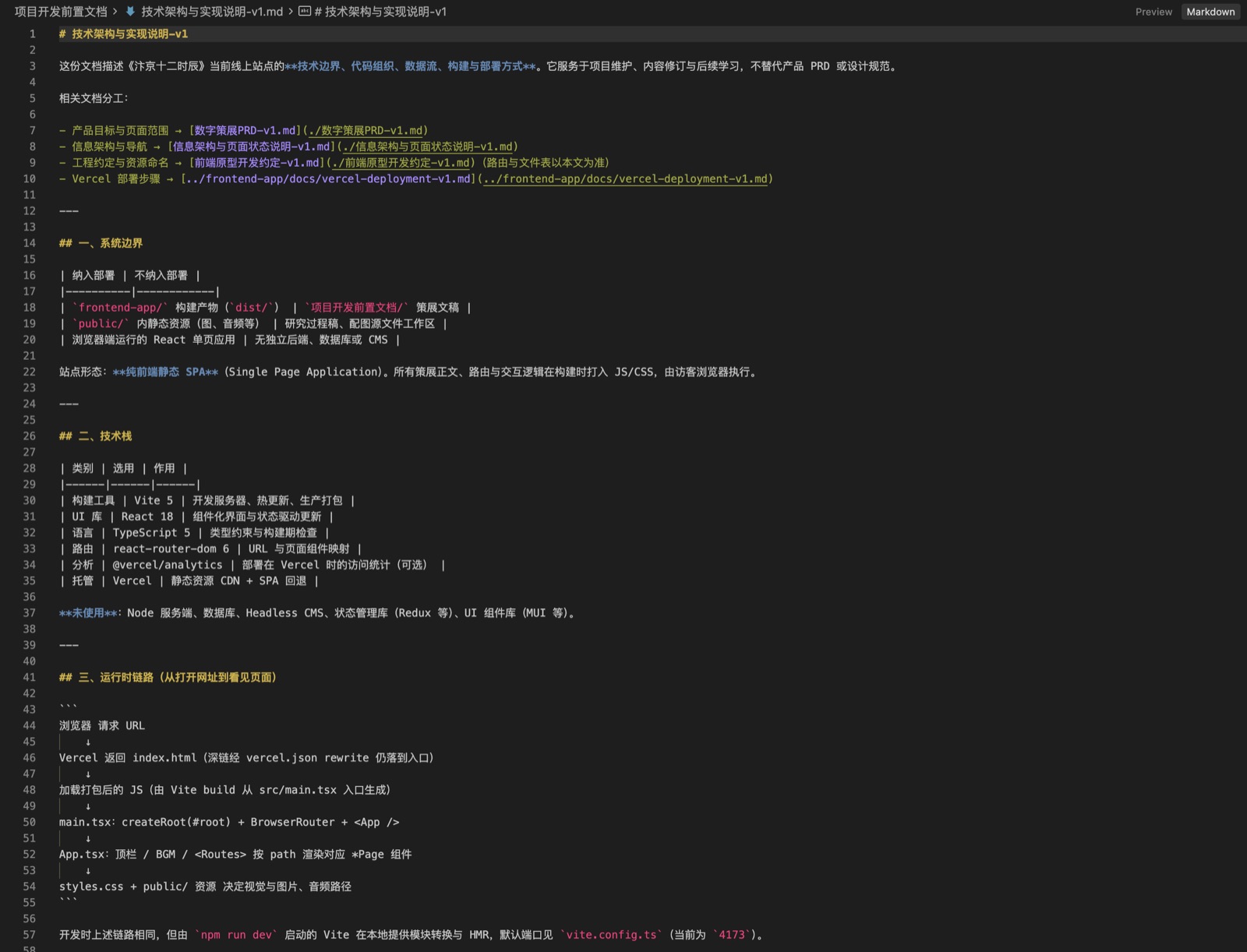Click the bold text **纯前端静态 SPA**
The image size is (1247, 952).
pyautogui.click(x=165, y=372)
